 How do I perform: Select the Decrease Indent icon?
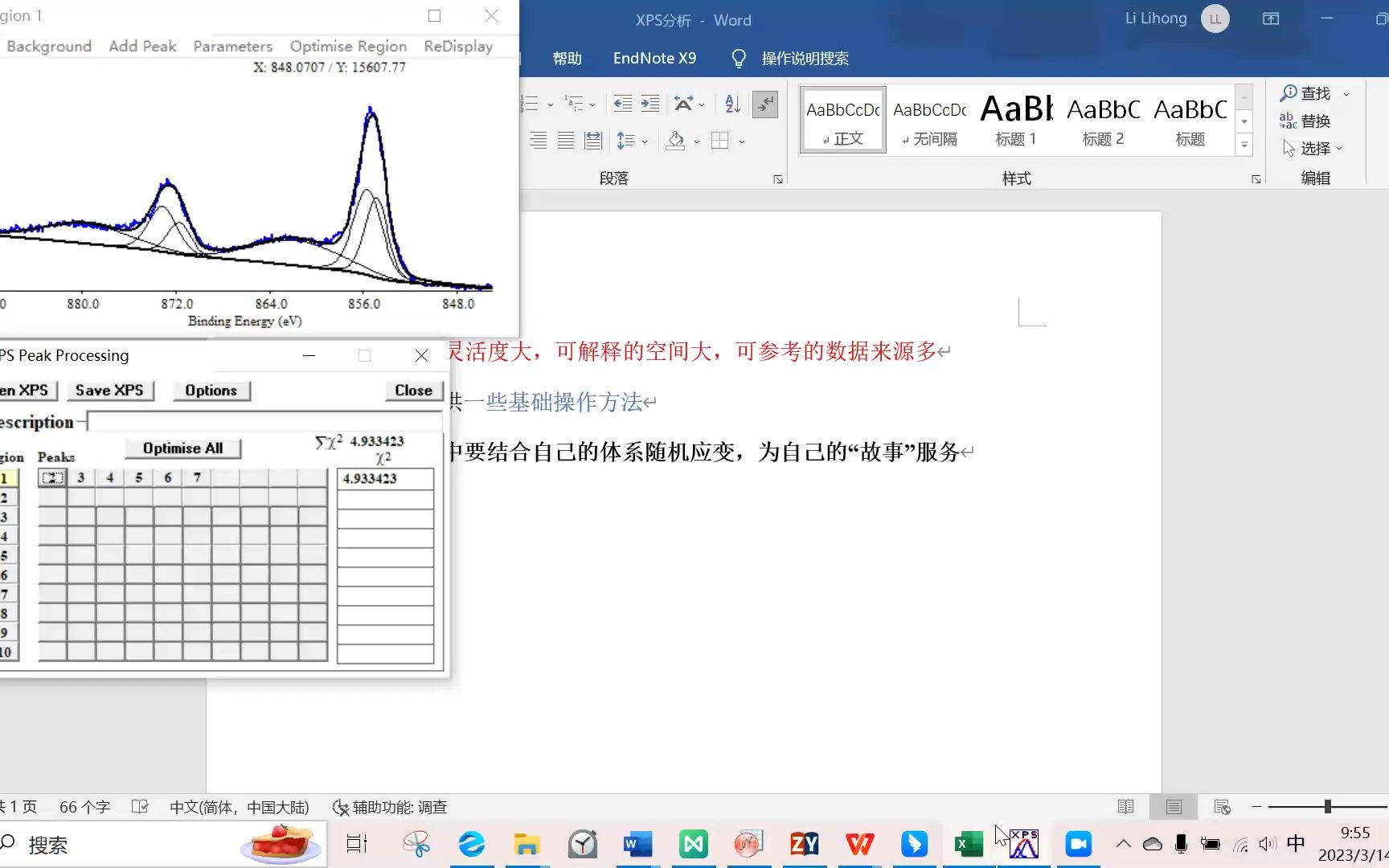[621, 104]
